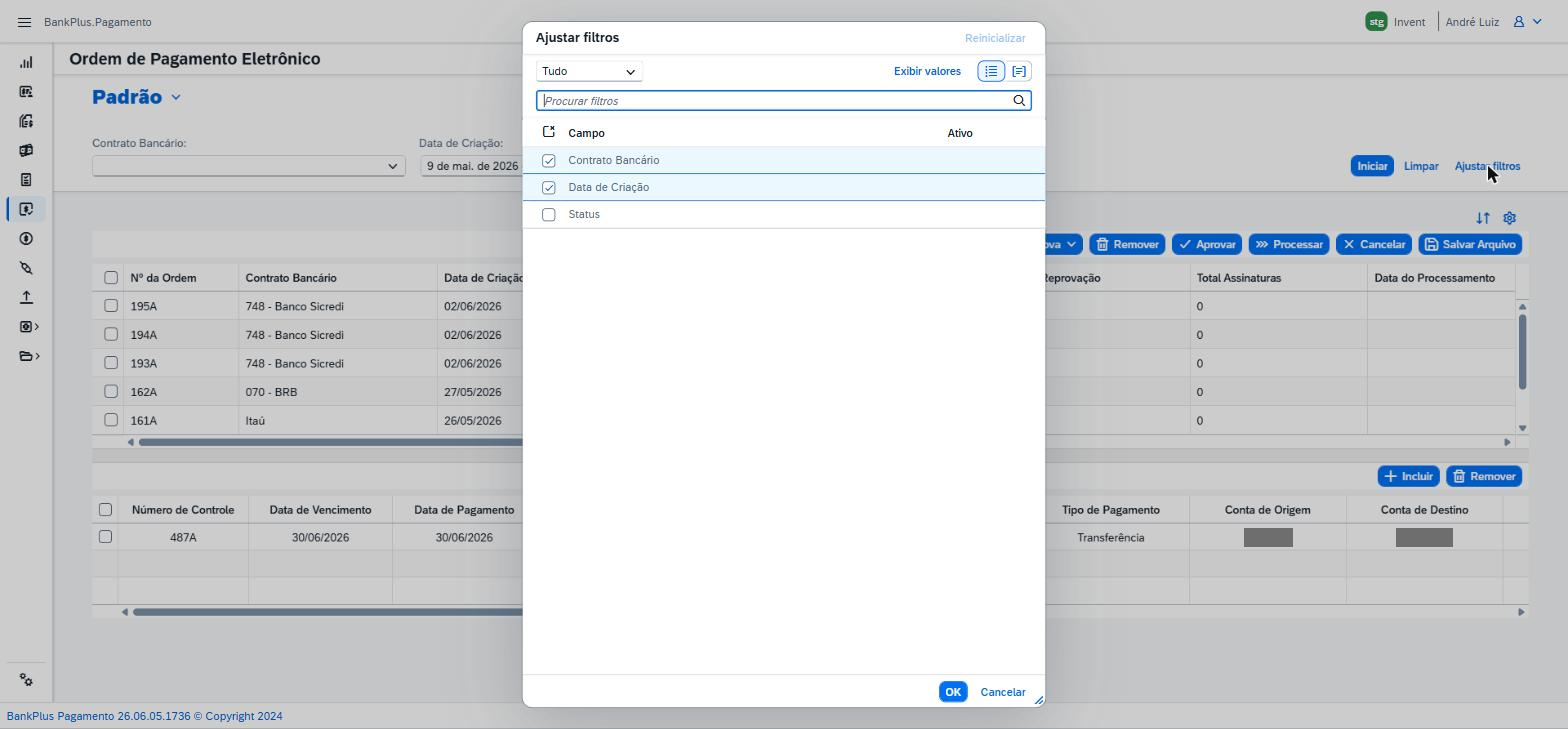Click the orders table vertical scrollbar
This screenshot has height=729, width=1568.
(x=1522, y=352)
